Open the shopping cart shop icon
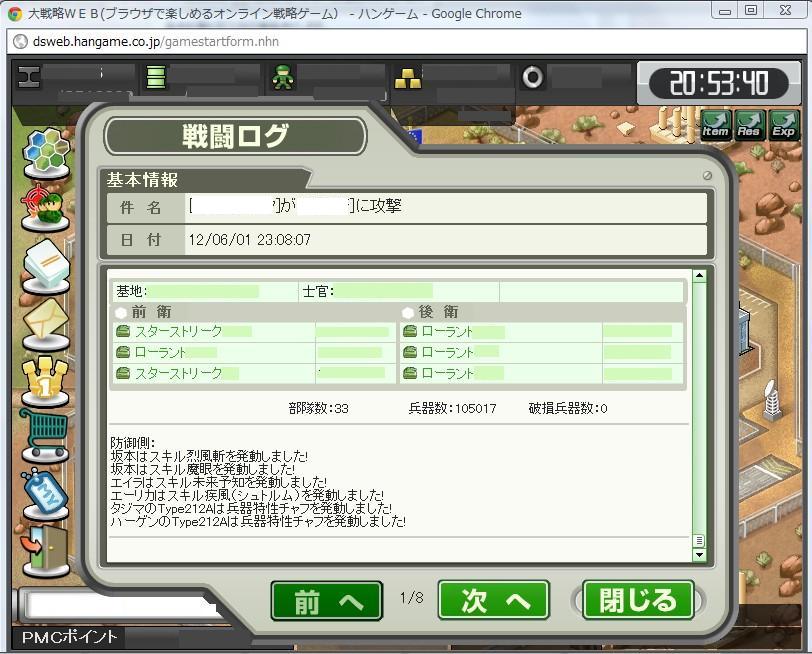812x654 pixels. click(x=46, y=436)
